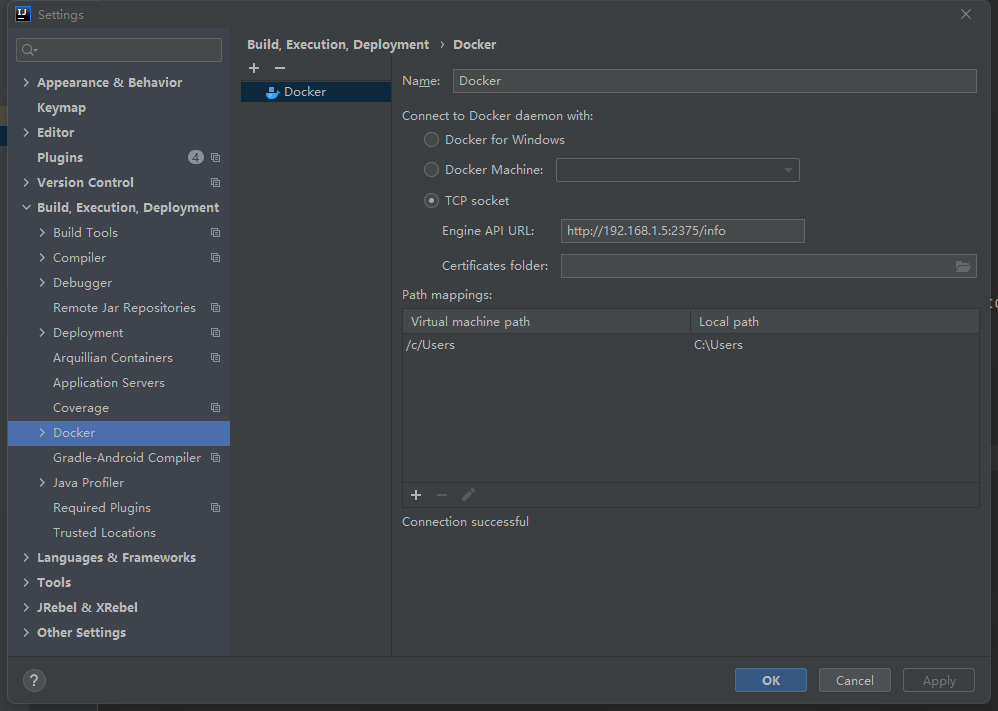The width and height of the screenshot is (998, 711).
Task: Open Application Servers settings
Action: coord(109,383)
